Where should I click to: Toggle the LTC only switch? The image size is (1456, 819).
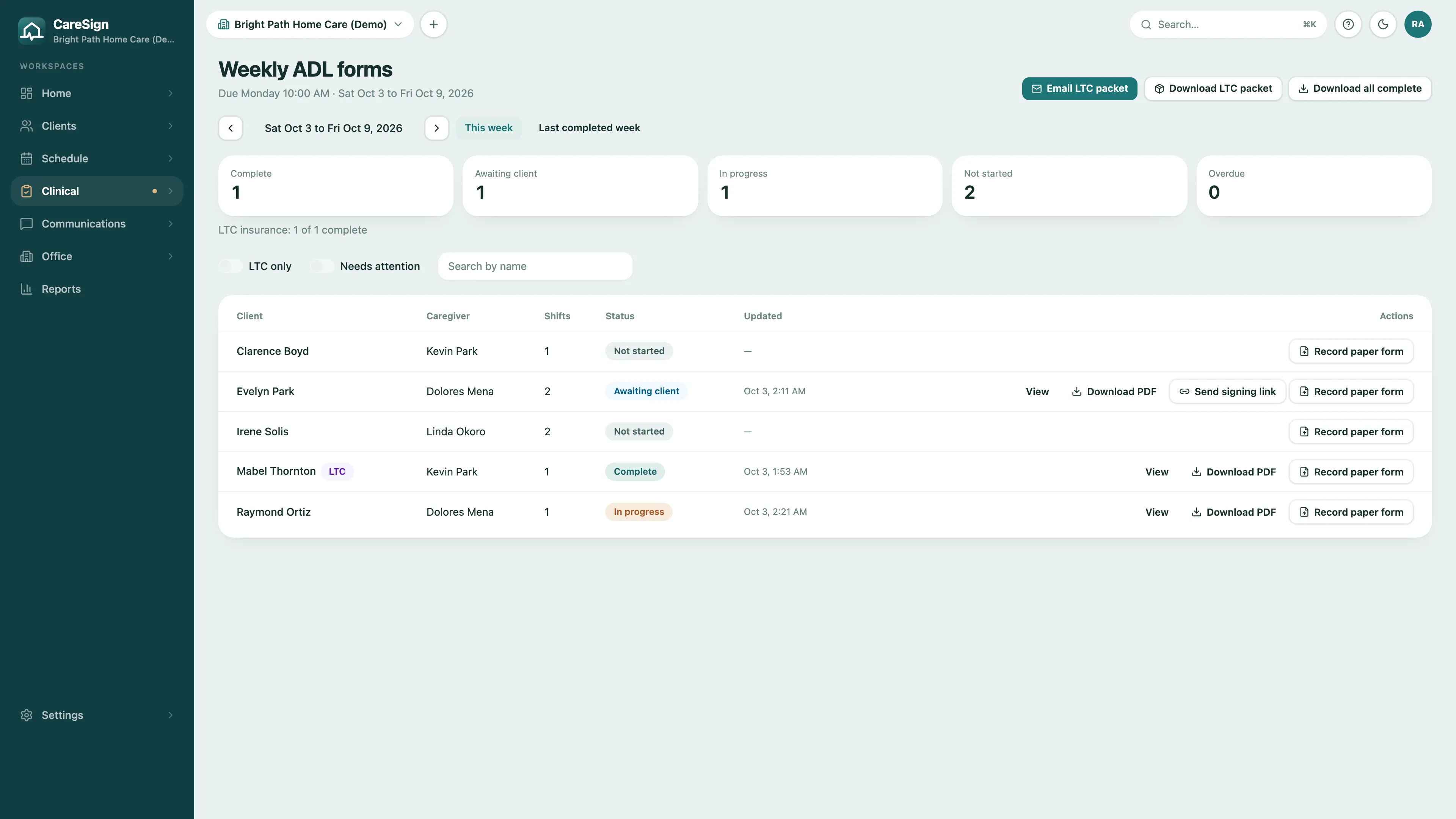point(231,266)
